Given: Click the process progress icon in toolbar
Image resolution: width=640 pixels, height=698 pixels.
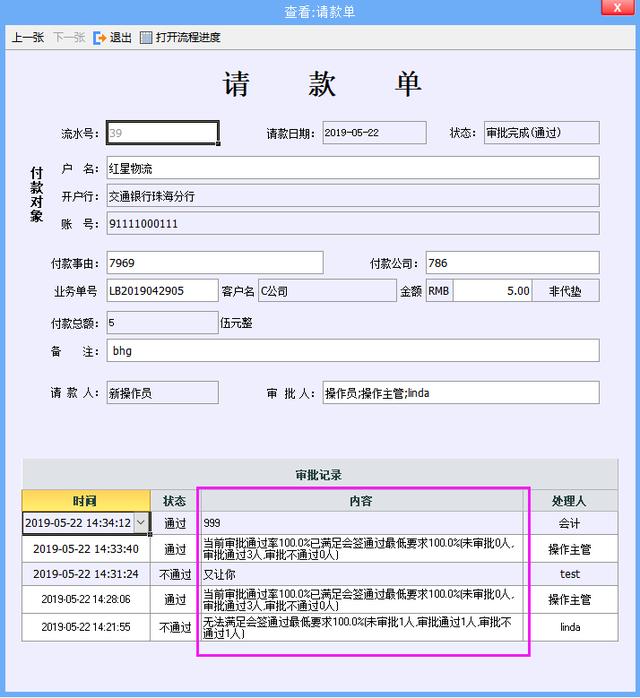Looking at the screenshot, I should (146, 37).
